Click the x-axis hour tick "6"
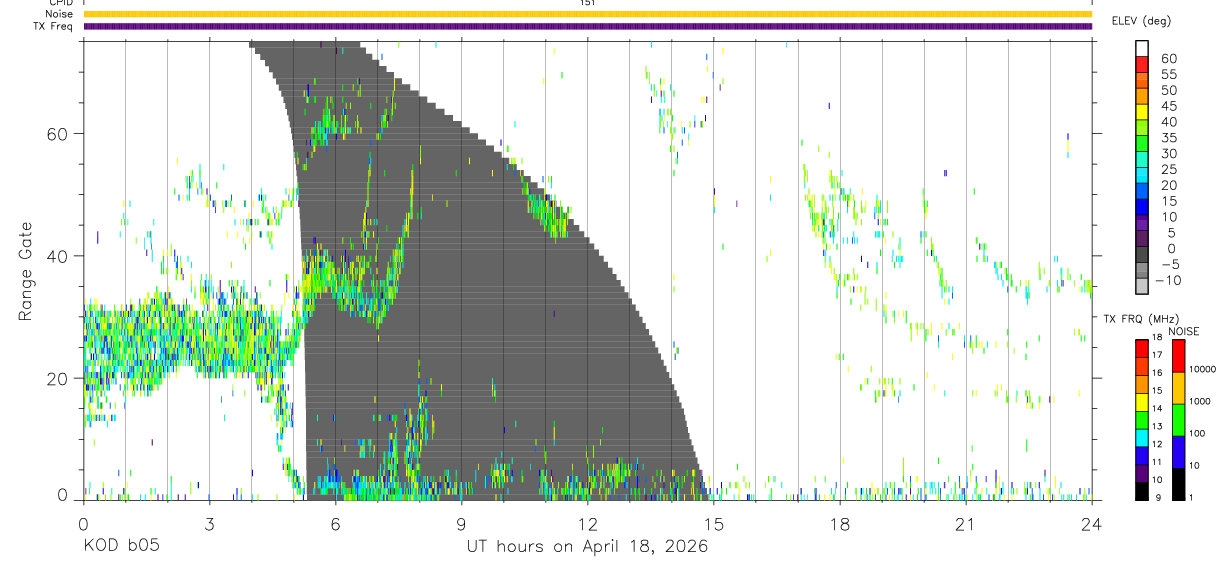Image resolution: width=1228 pixels, height=567 pixels. coord(335,523)
